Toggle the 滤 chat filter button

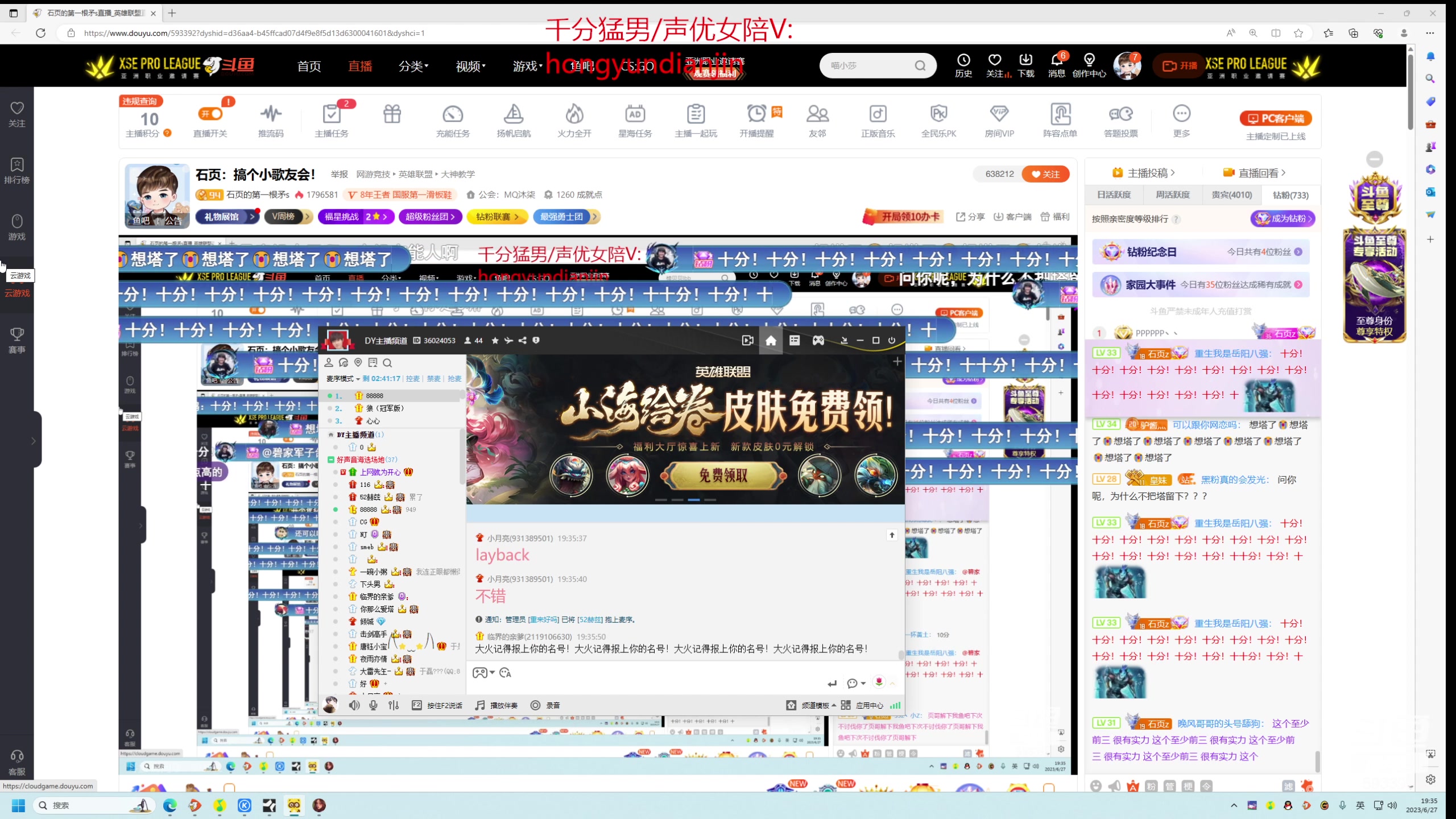tap(1288, 786)
